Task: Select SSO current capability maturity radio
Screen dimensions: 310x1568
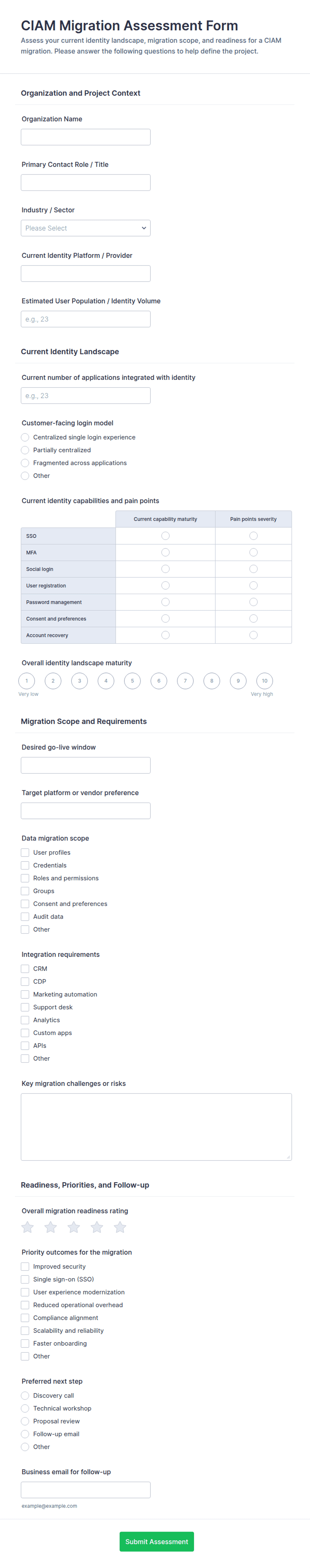Action: coord(165,536)
